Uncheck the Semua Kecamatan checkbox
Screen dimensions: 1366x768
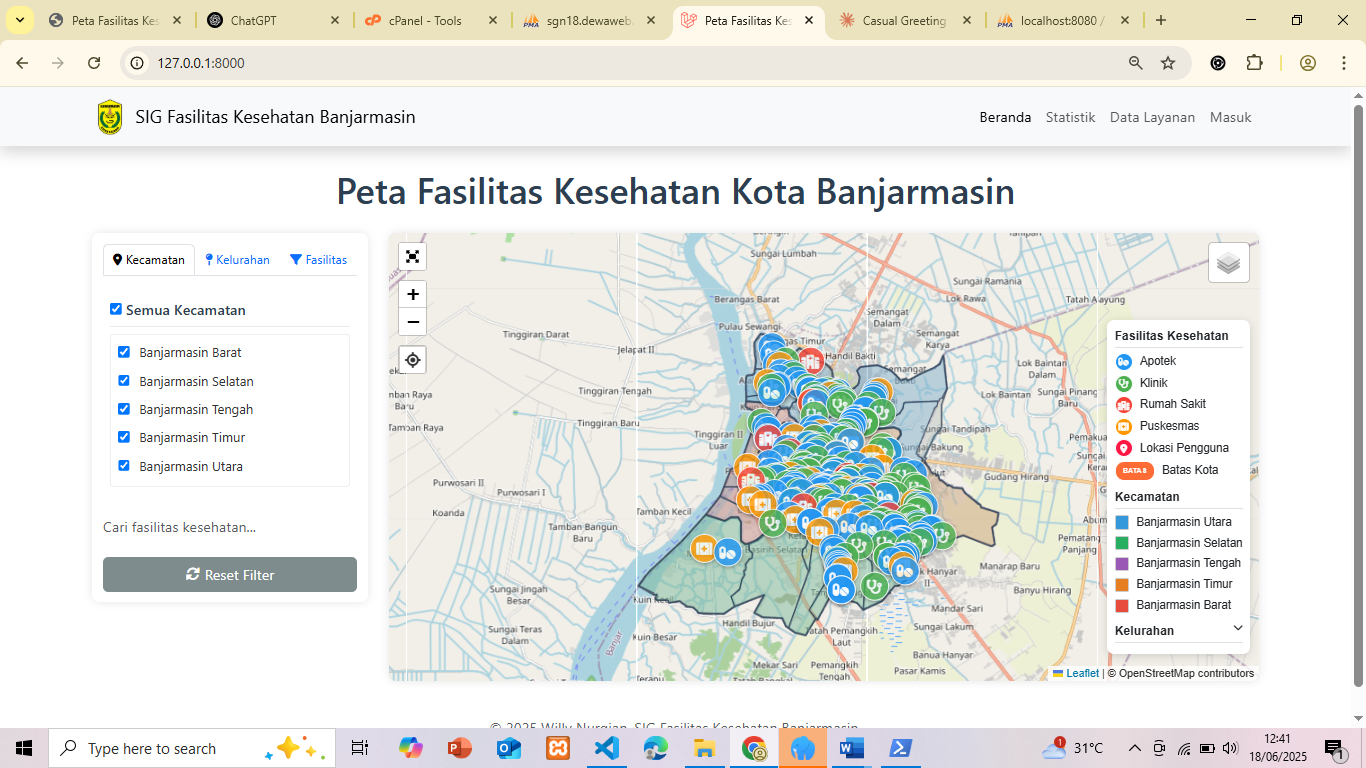117,309
